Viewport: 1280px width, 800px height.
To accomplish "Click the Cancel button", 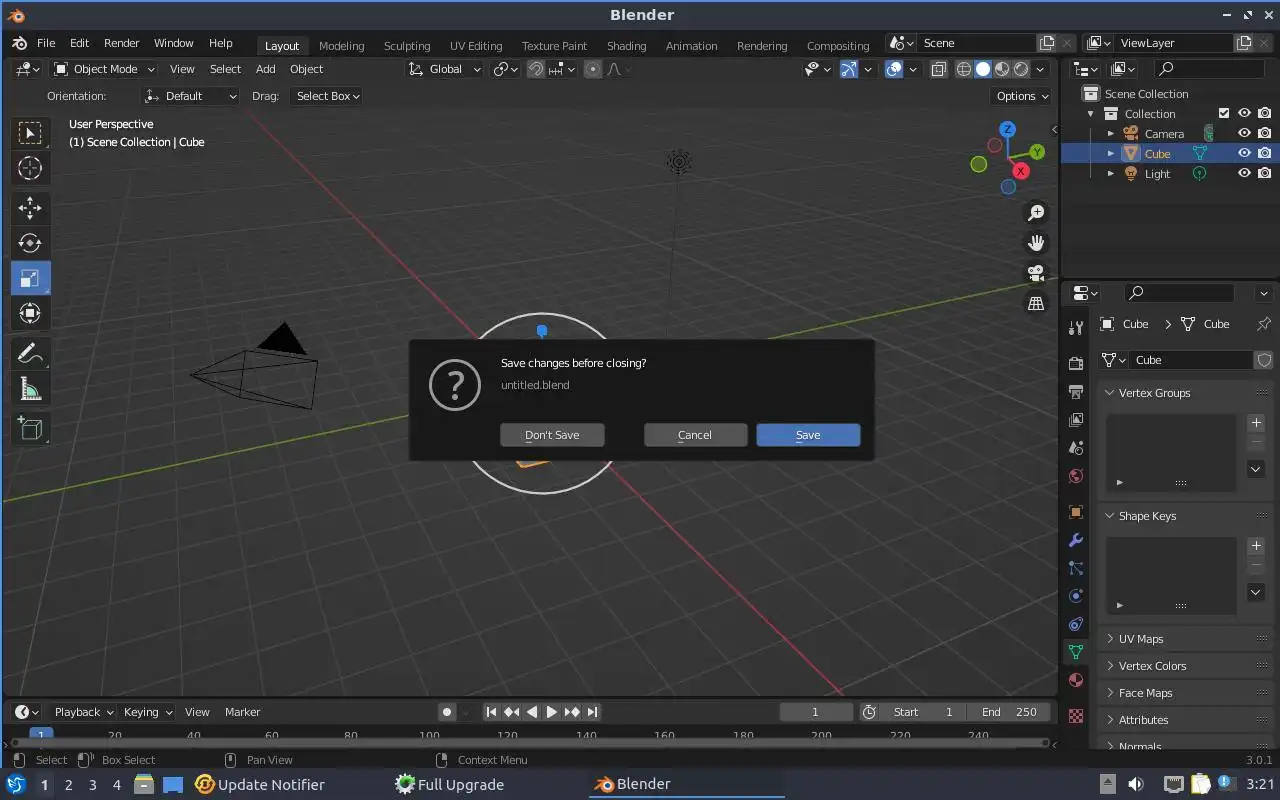I will pyautogui.click(x=695, y=435).
